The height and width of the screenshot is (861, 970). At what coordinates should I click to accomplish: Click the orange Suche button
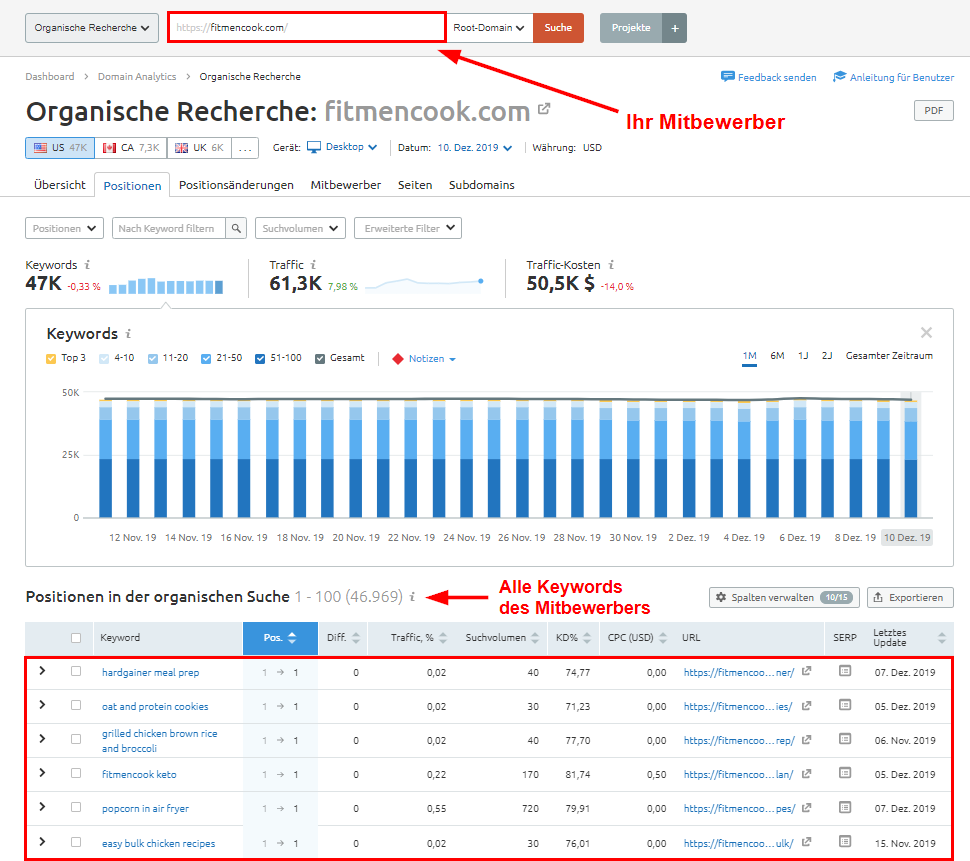click(558, 28)
